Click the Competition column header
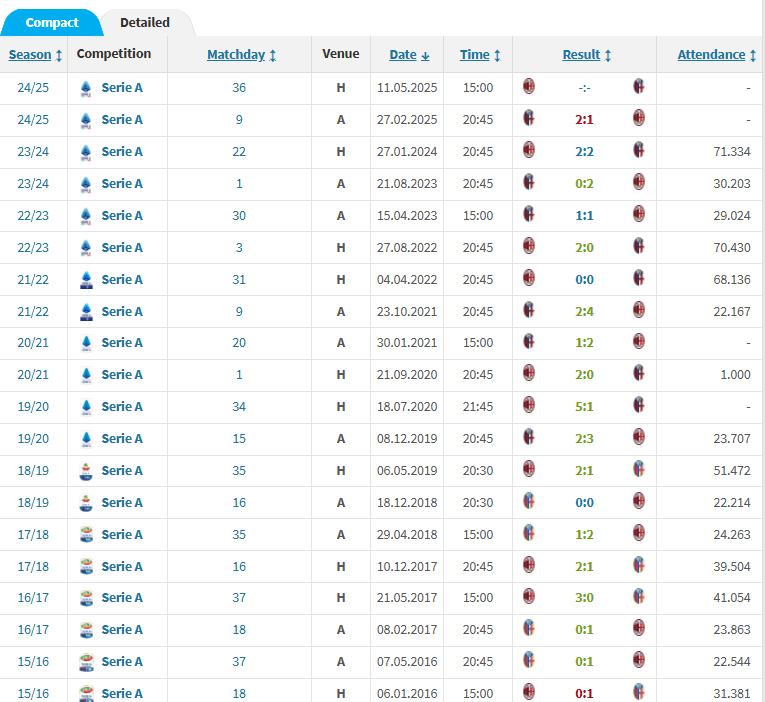The image size is (765, 702). (x=114, y=54)
